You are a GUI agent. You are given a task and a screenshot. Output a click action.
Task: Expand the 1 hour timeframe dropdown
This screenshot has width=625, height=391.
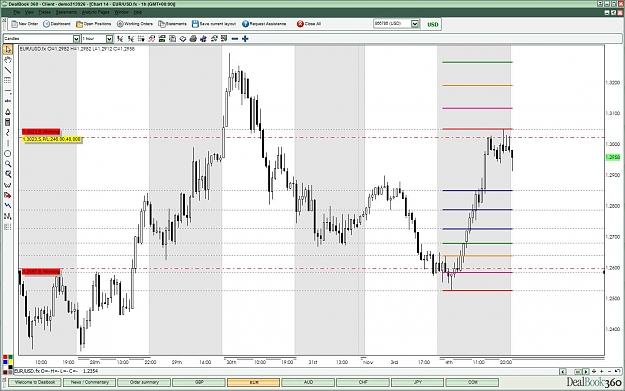[x=109, y=39]
